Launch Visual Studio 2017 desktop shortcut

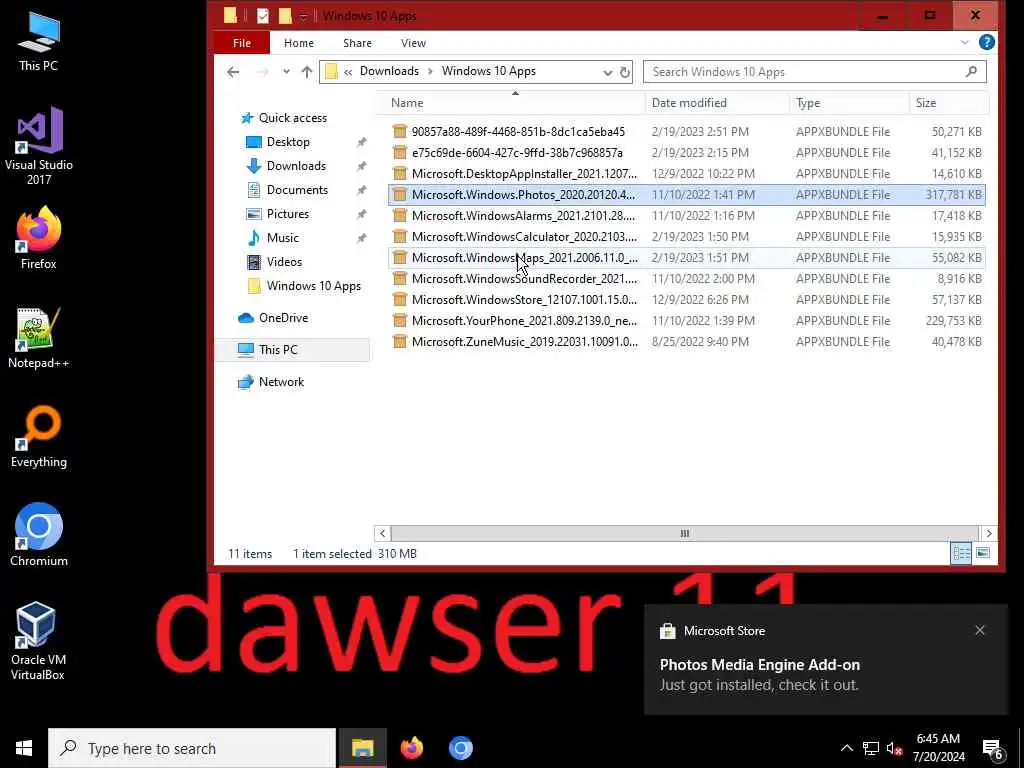pos(39,145)
